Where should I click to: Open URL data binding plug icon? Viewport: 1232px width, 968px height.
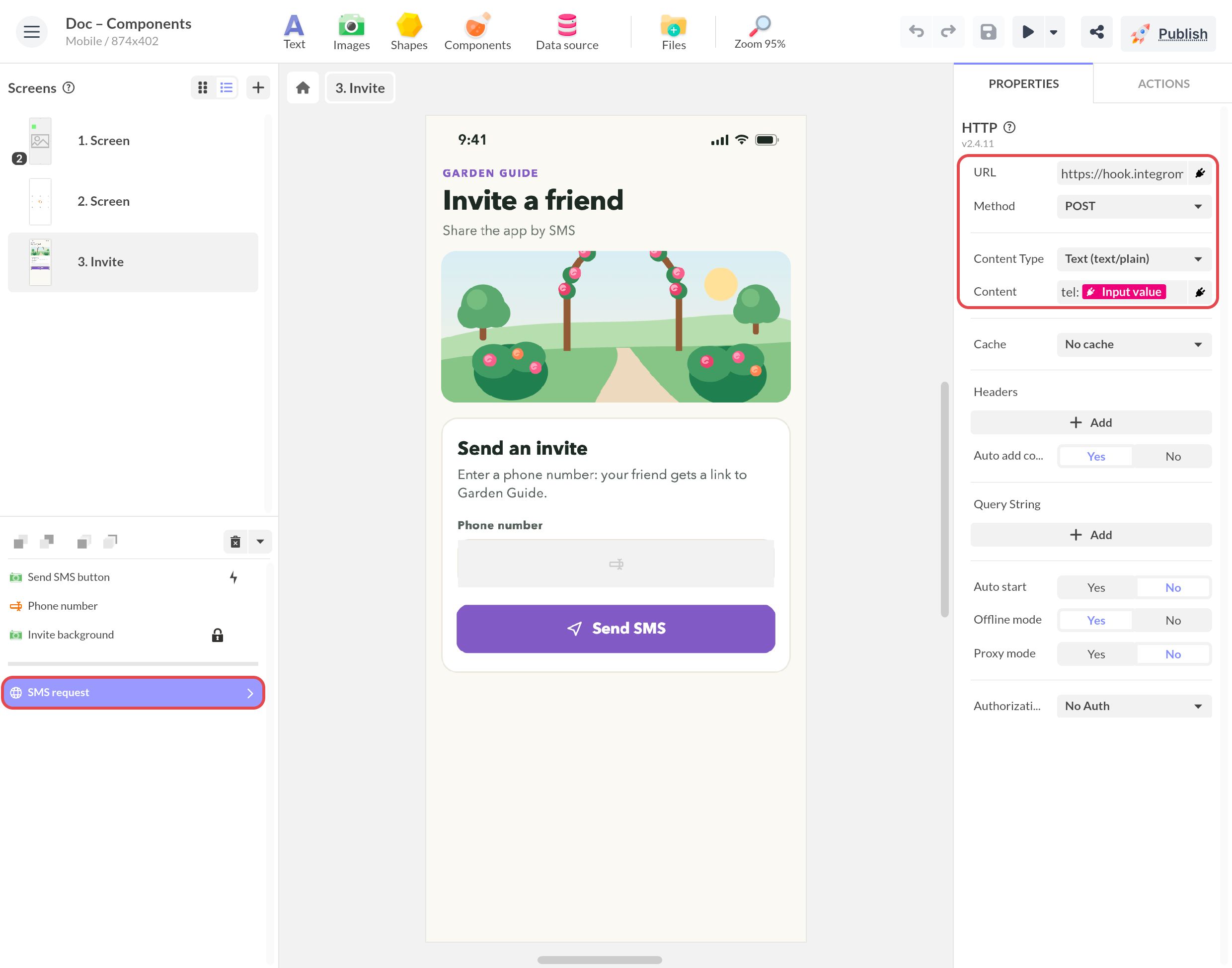click(1200, 173)
